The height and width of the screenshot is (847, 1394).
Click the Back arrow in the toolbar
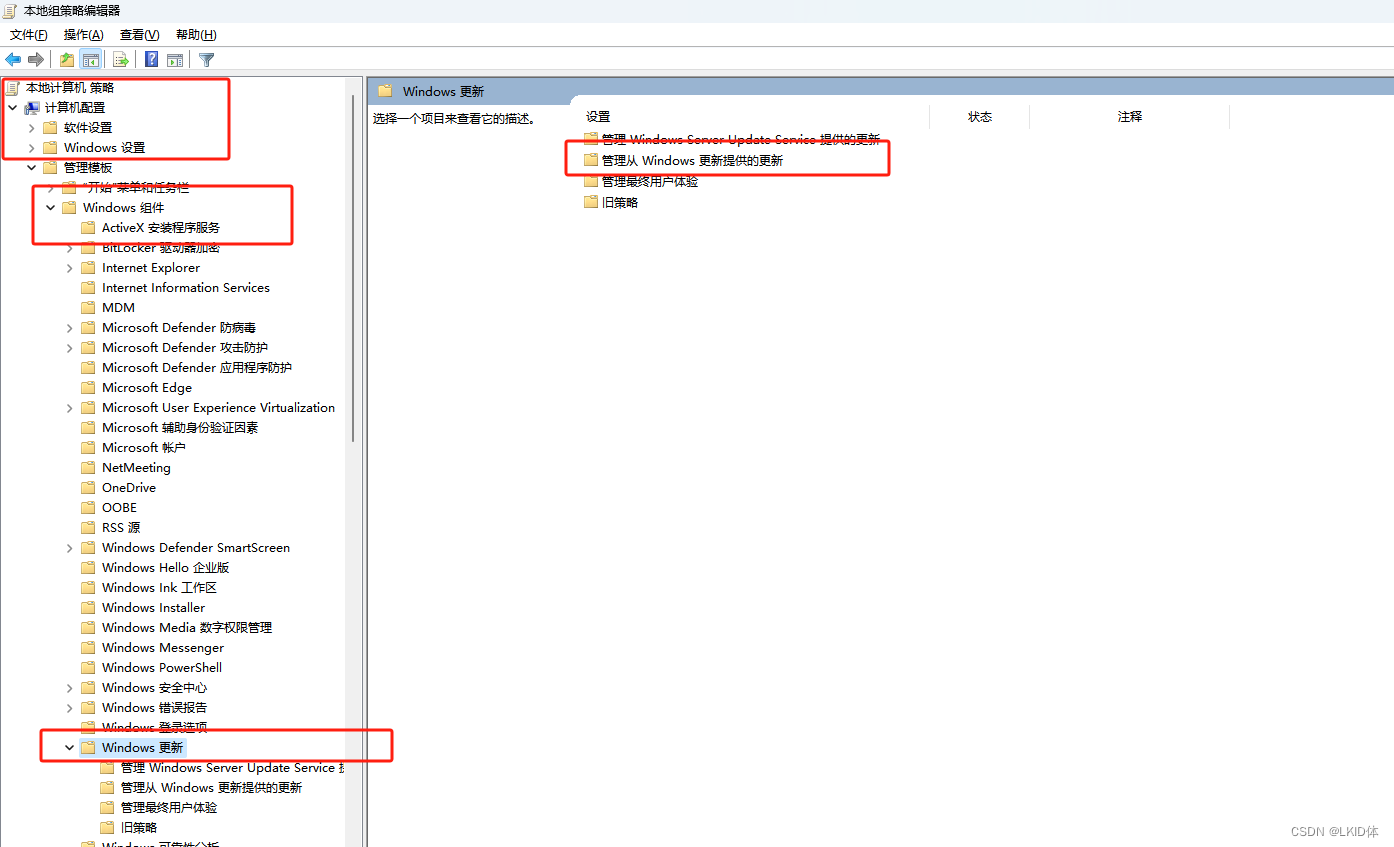click(14, 60)
